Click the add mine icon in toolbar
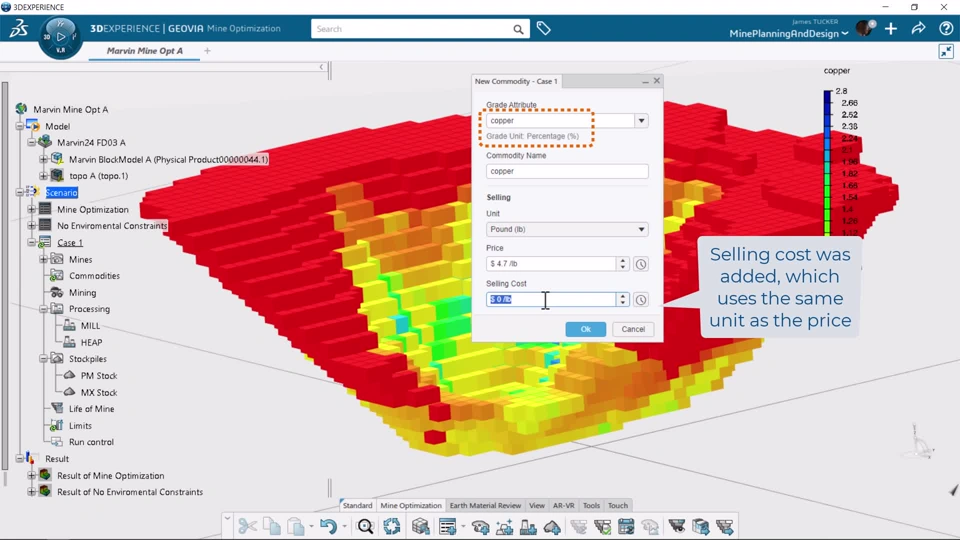960x540 pixels. 480,526
